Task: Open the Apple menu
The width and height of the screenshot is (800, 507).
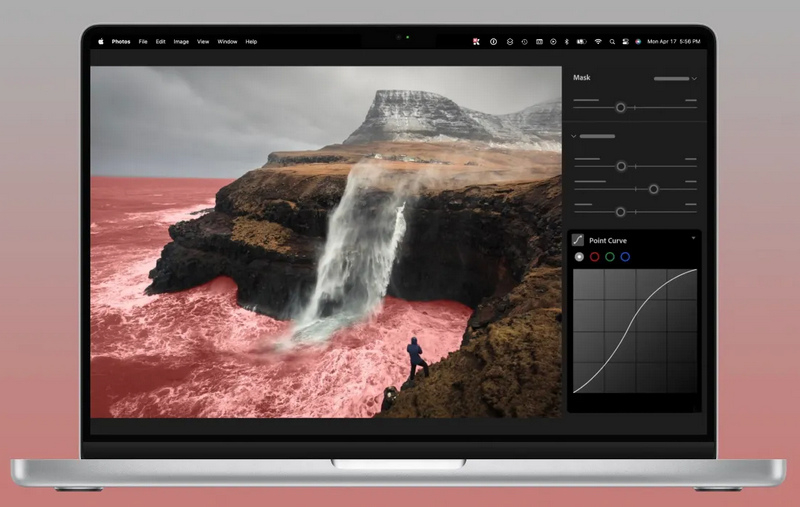Action: coord(101,41)
